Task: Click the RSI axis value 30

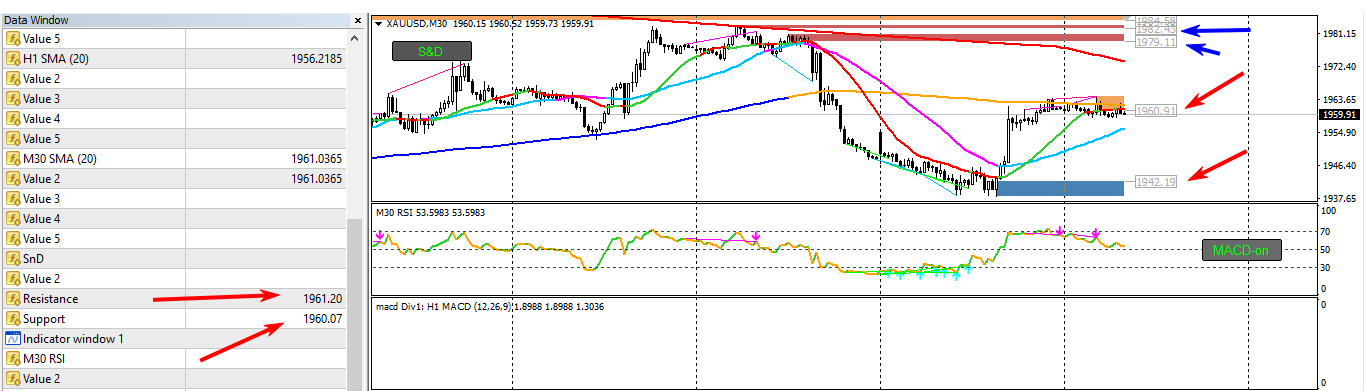Action: (1326, 267)
